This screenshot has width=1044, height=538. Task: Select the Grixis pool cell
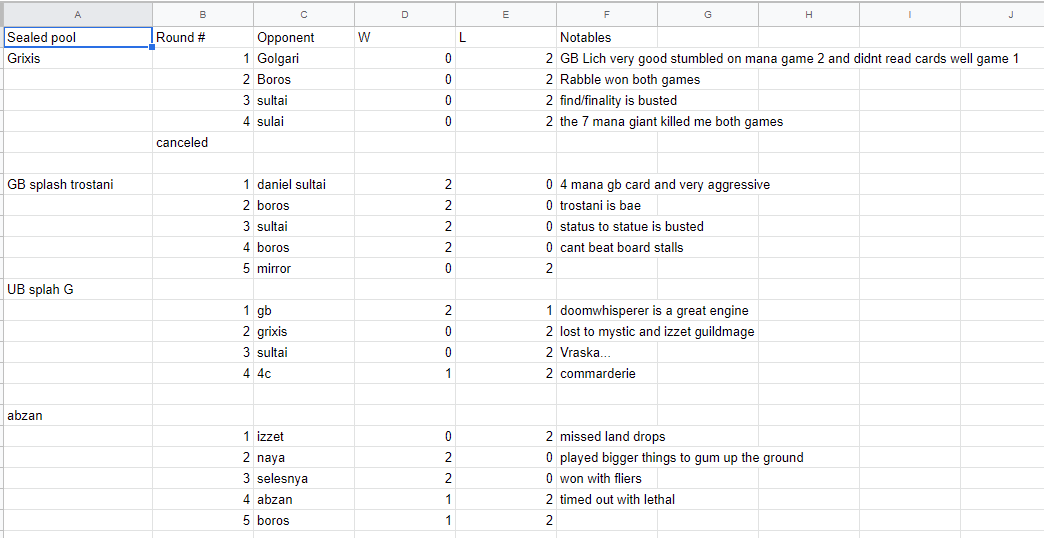click(x=79, y=59)
